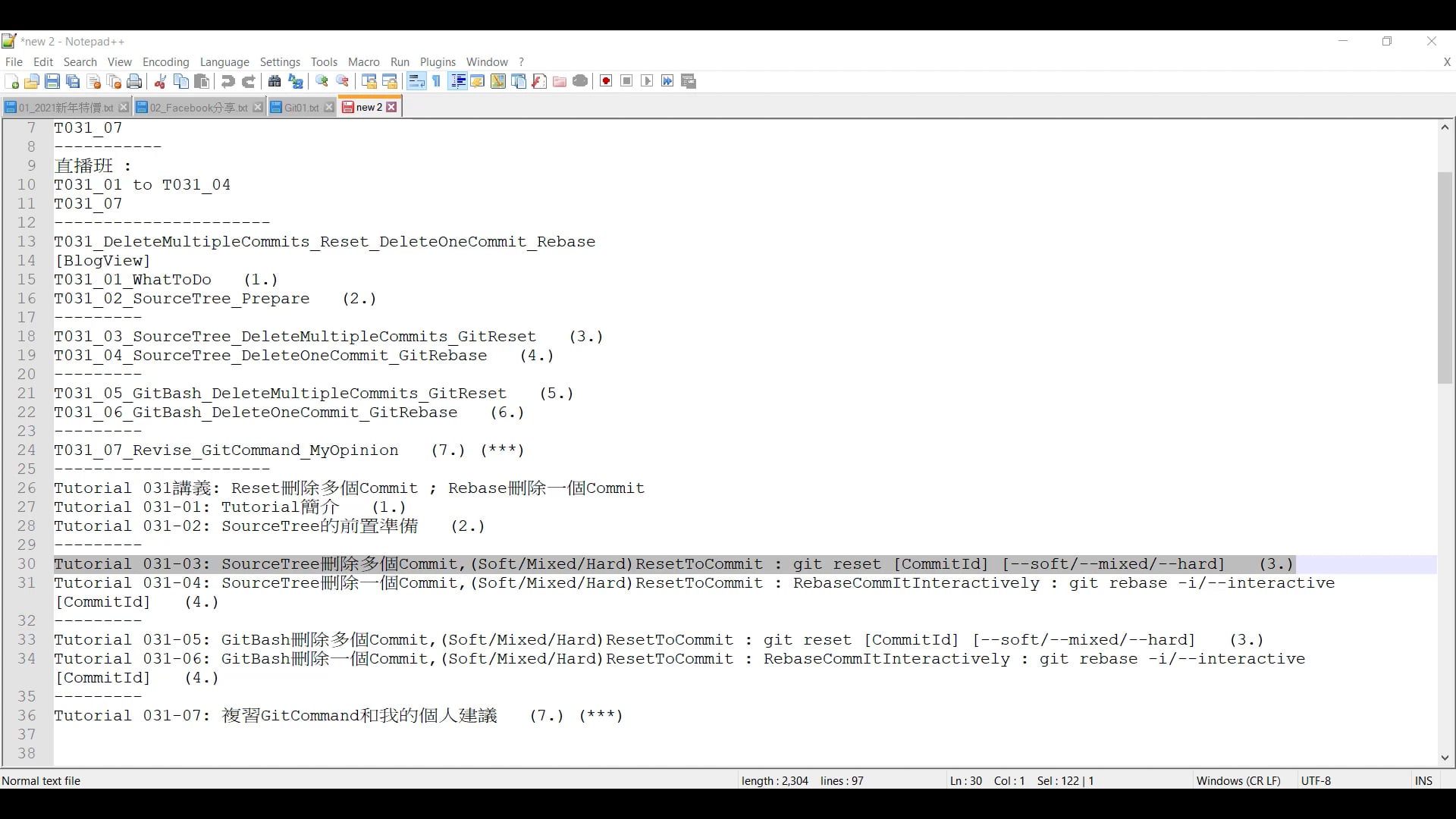Toggle synchronized vertical scrolling
Screen dimensions: 1456x819
point(368,81)
